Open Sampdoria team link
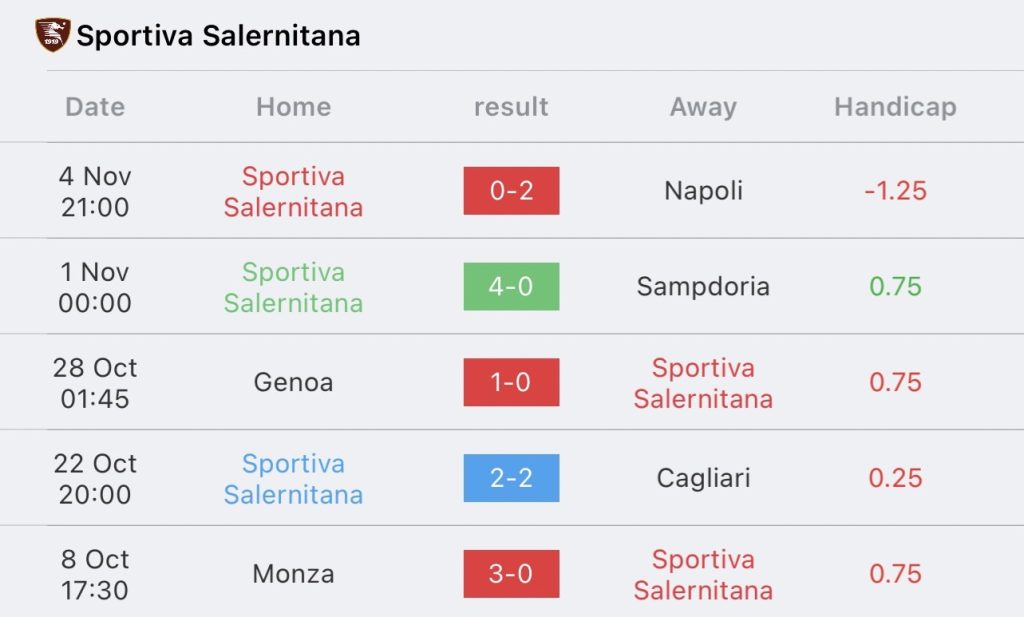The width and height of the screenshot is (1024, 617). click(x=703, y=287)
